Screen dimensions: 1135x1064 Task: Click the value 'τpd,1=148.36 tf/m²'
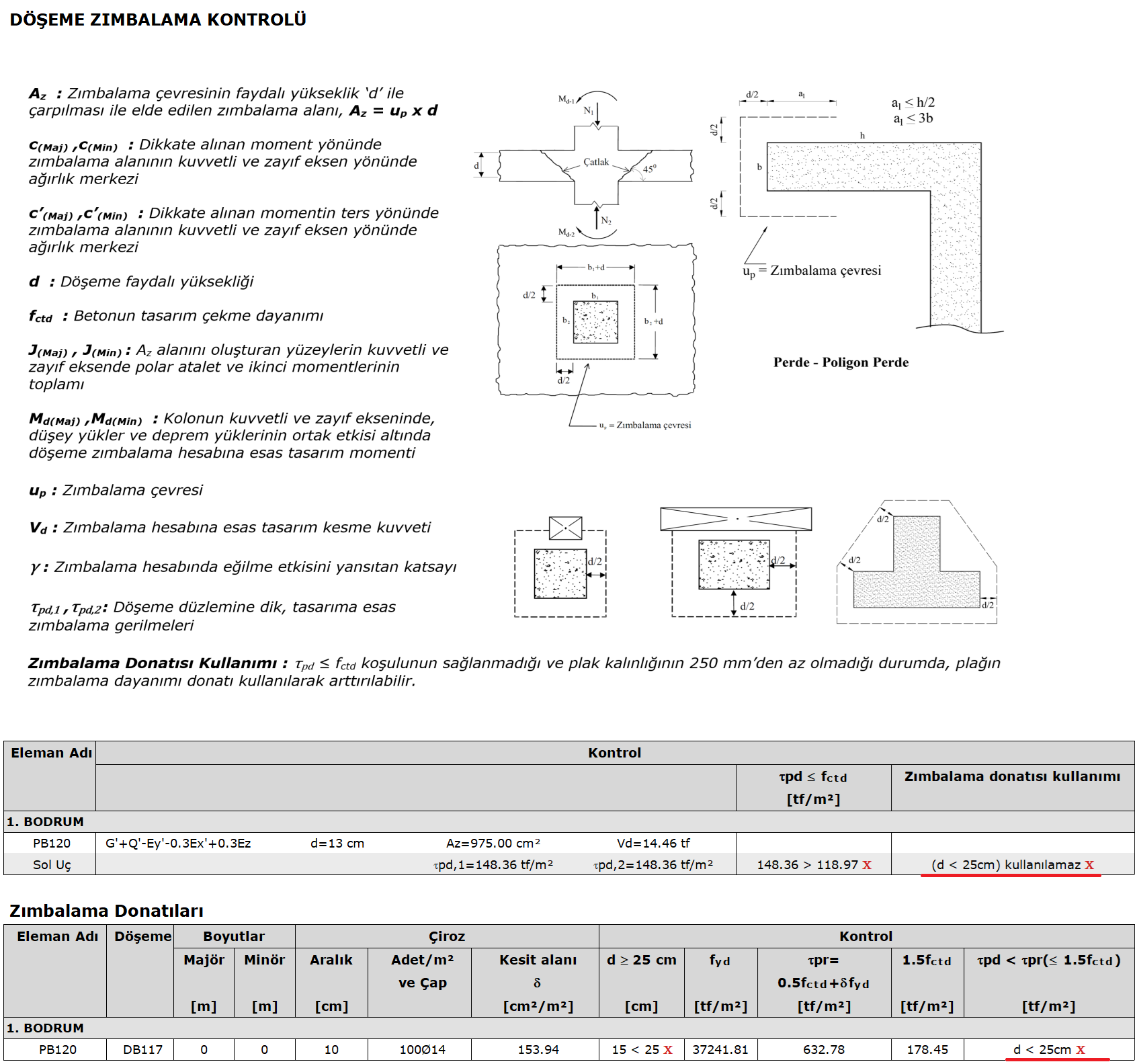[x=493, y=864]
